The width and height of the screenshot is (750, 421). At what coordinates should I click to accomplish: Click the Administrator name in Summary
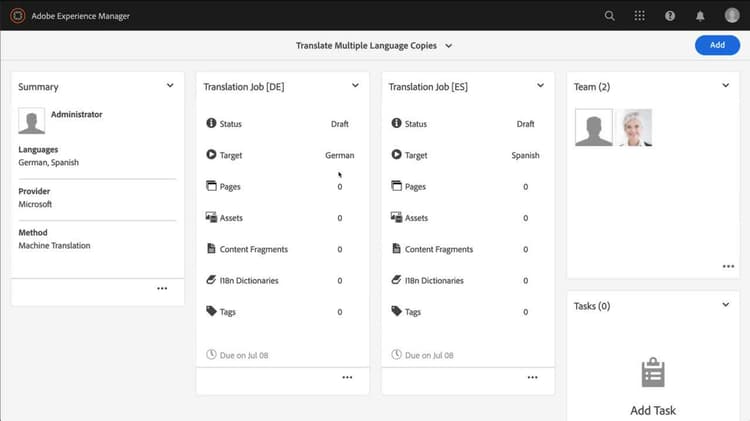point(77,114)
